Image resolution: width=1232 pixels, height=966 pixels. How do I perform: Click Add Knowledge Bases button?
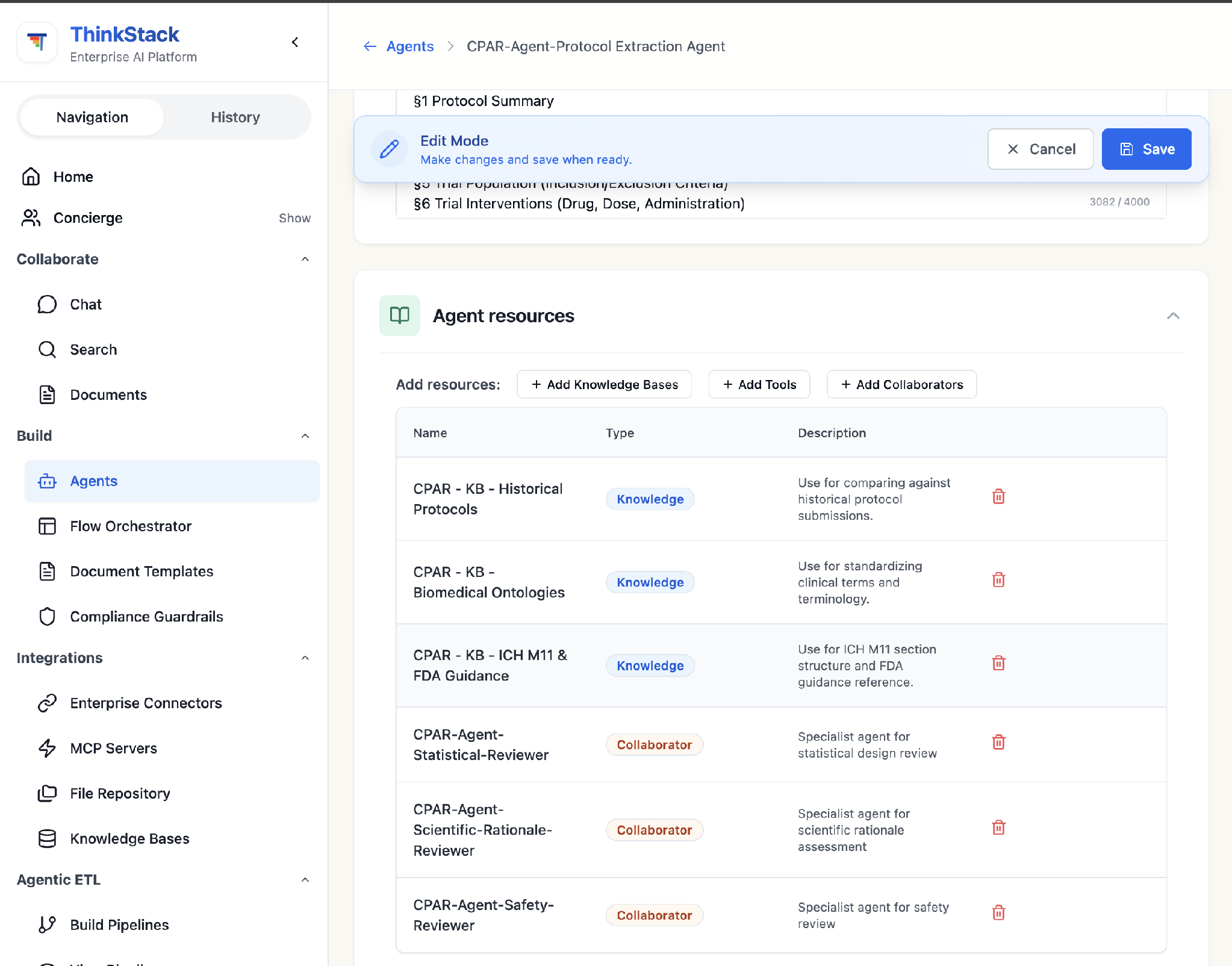coord(604,384)
